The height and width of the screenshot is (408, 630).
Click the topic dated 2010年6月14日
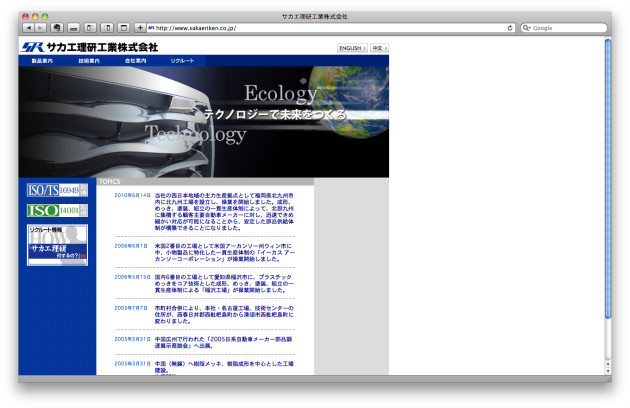point(224,211)
